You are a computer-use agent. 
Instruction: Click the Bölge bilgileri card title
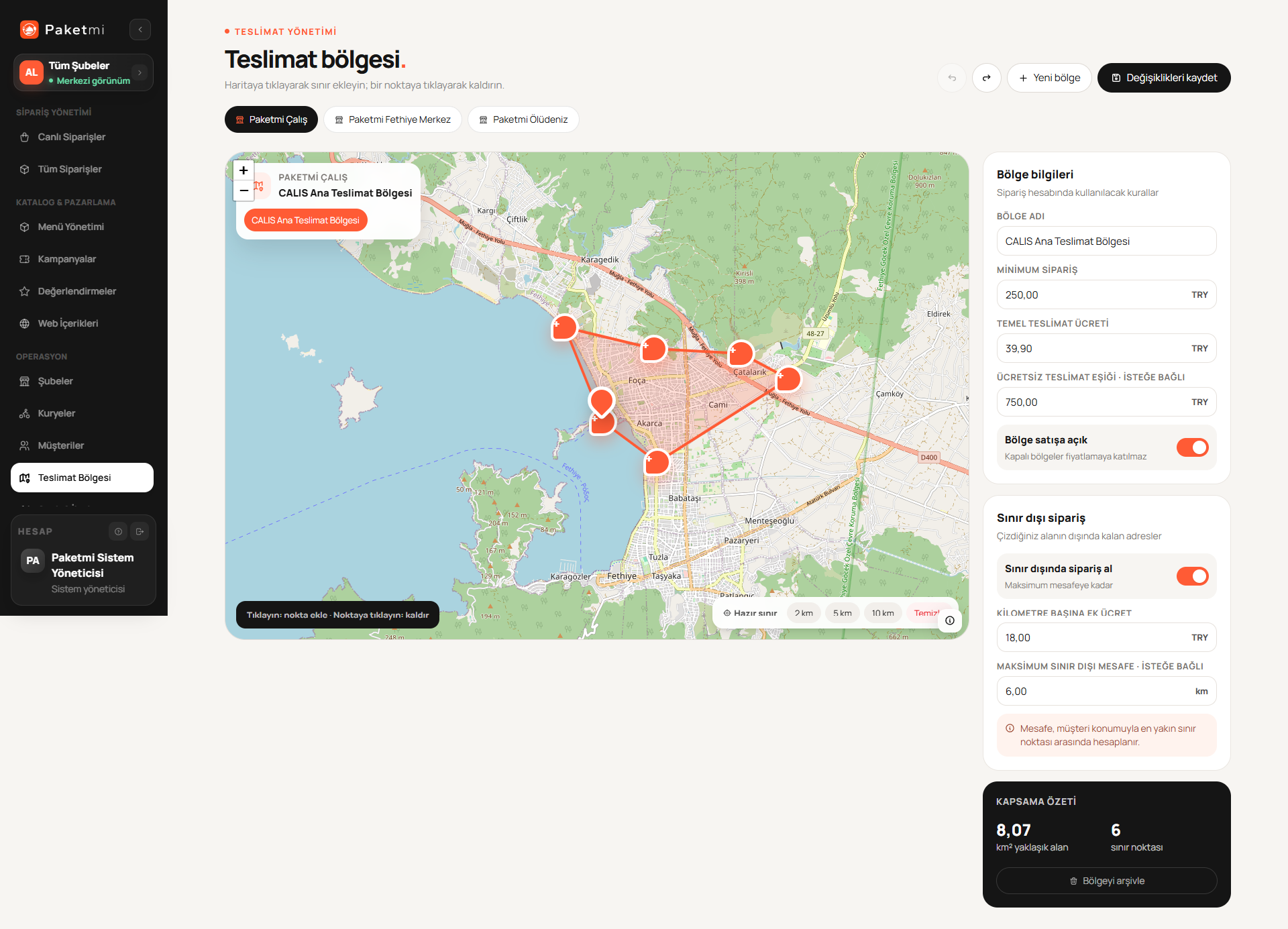click(1035, 174)
